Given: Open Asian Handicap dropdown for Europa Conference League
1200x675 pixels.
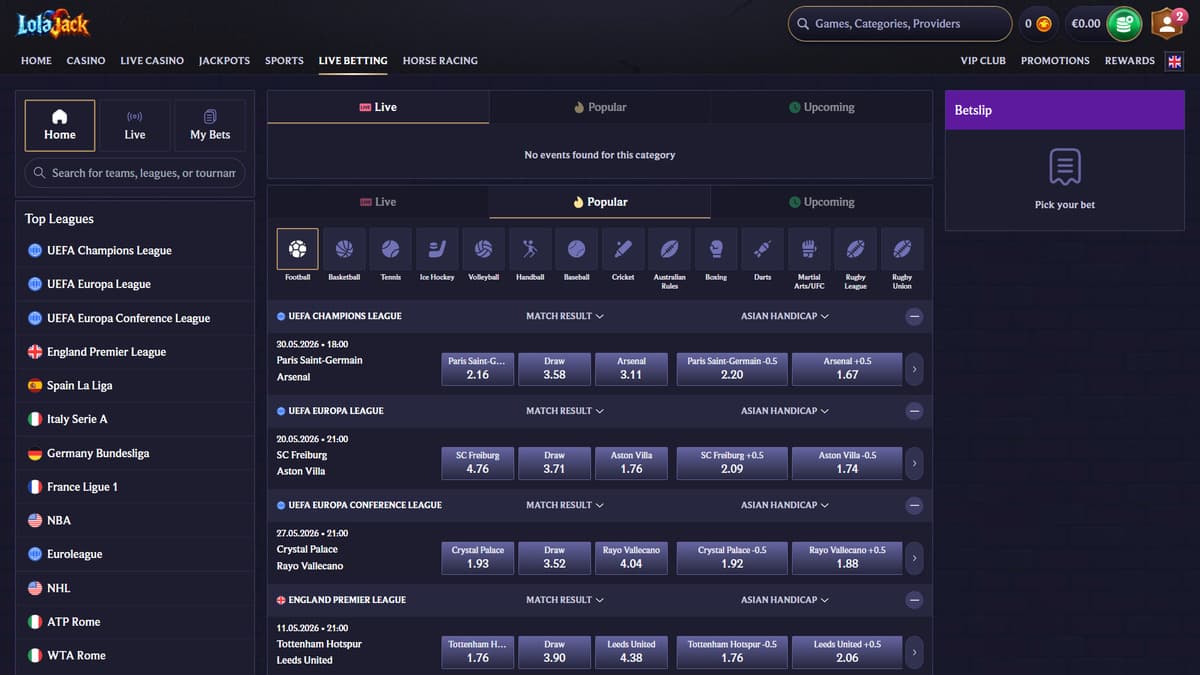Looking at the screenshot, I should point(785,505).
